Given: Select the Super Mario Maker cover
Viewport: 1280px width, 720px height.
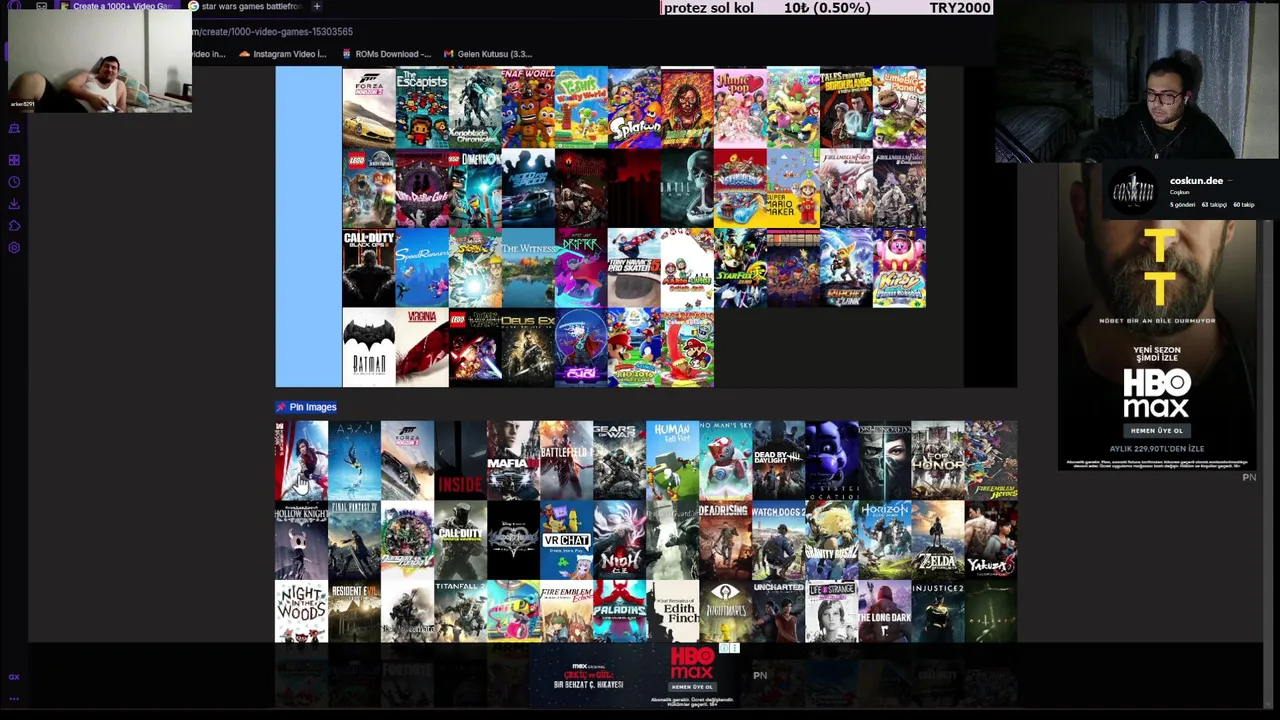Looking at the screenshot, I should tap(792, 188).
